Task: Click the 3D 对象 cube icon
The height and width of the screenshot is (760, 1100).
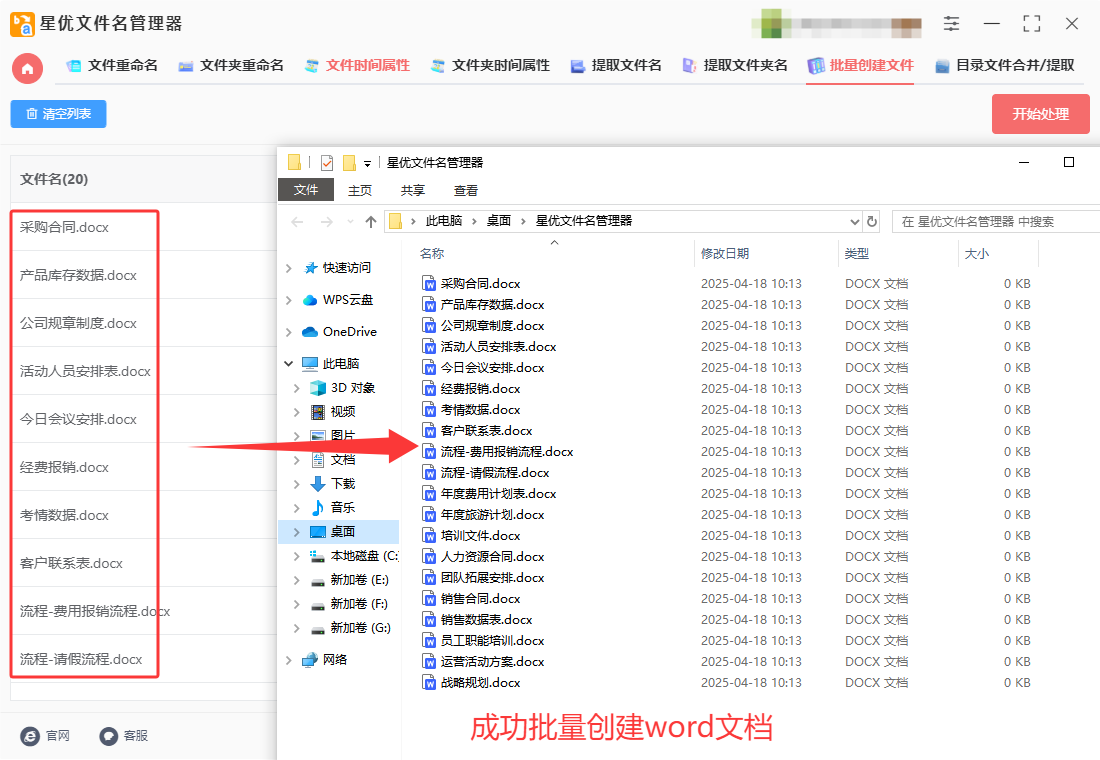Action: coord(318,388)
